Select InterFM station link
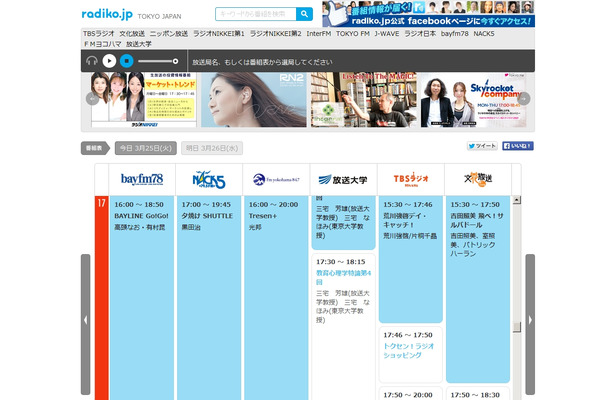The width and height of the screenshot is (610, 400). tap(319, 34)
